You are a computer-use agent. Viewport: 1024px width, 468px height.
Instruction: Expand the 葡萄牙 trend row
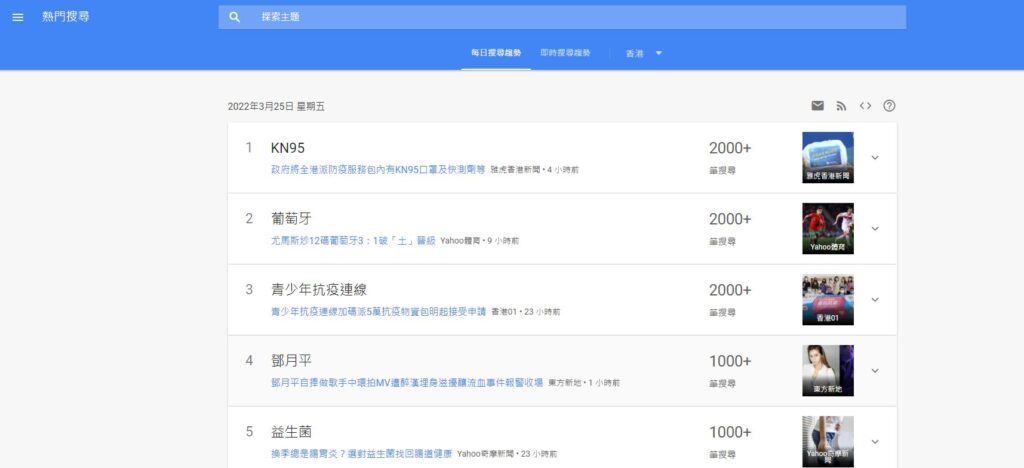pos(875,229)
